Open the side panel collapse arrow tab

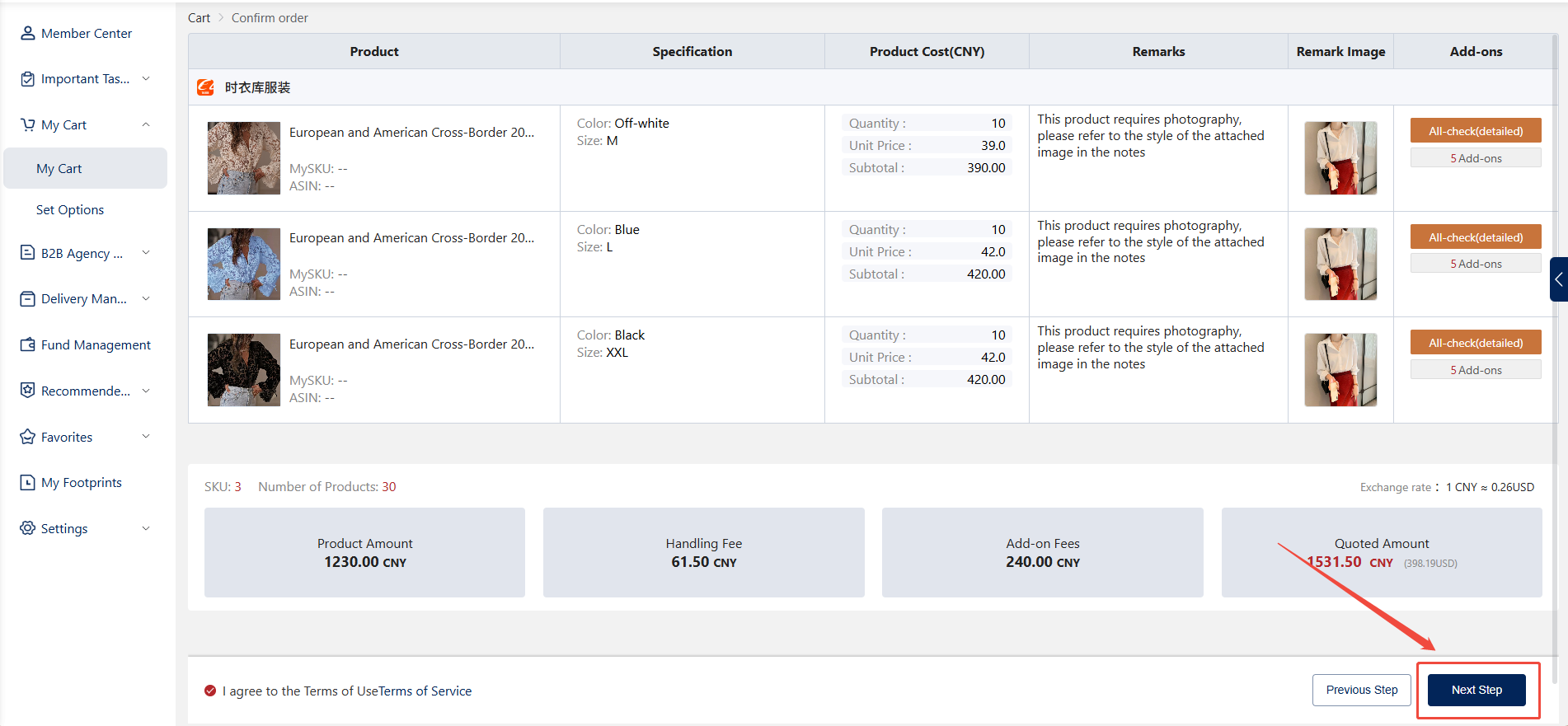(x=1558, y=279)
